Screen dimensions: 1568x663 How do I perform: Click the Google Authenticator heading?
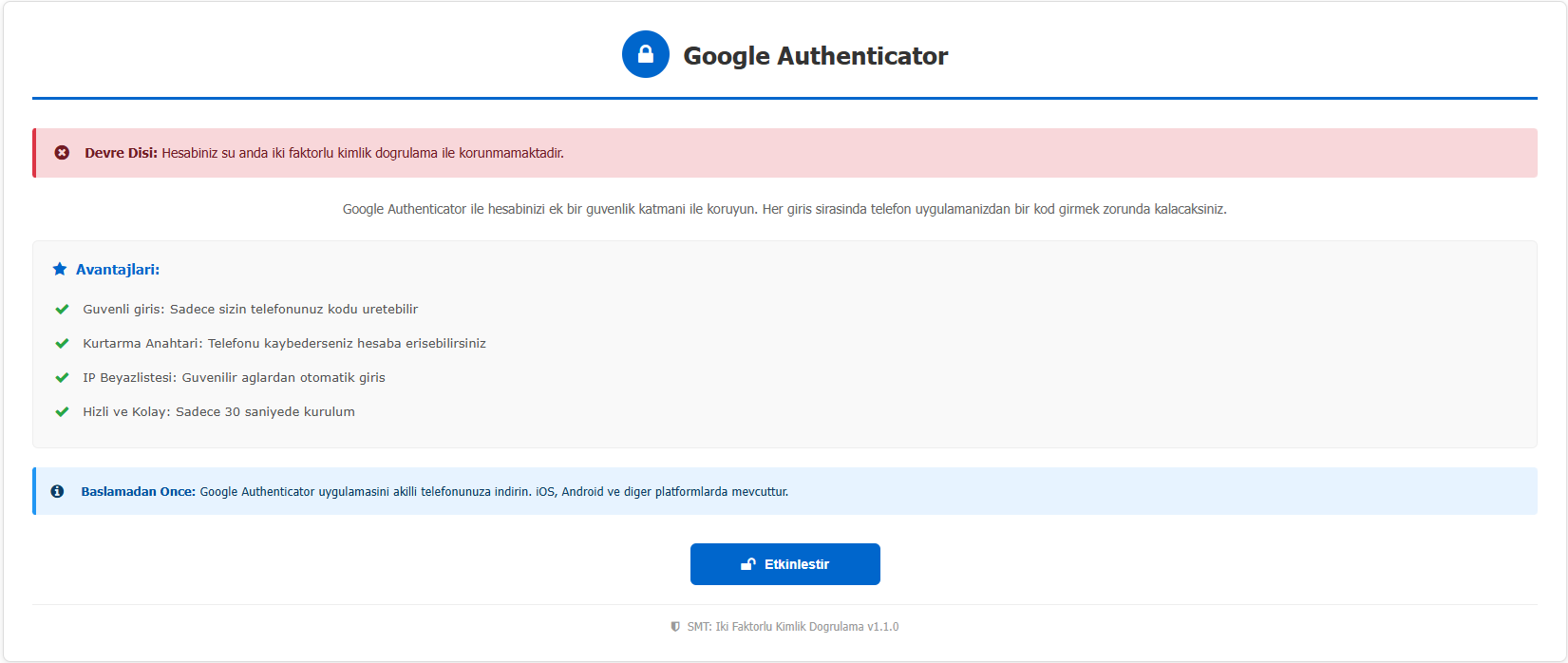point(815,56)
